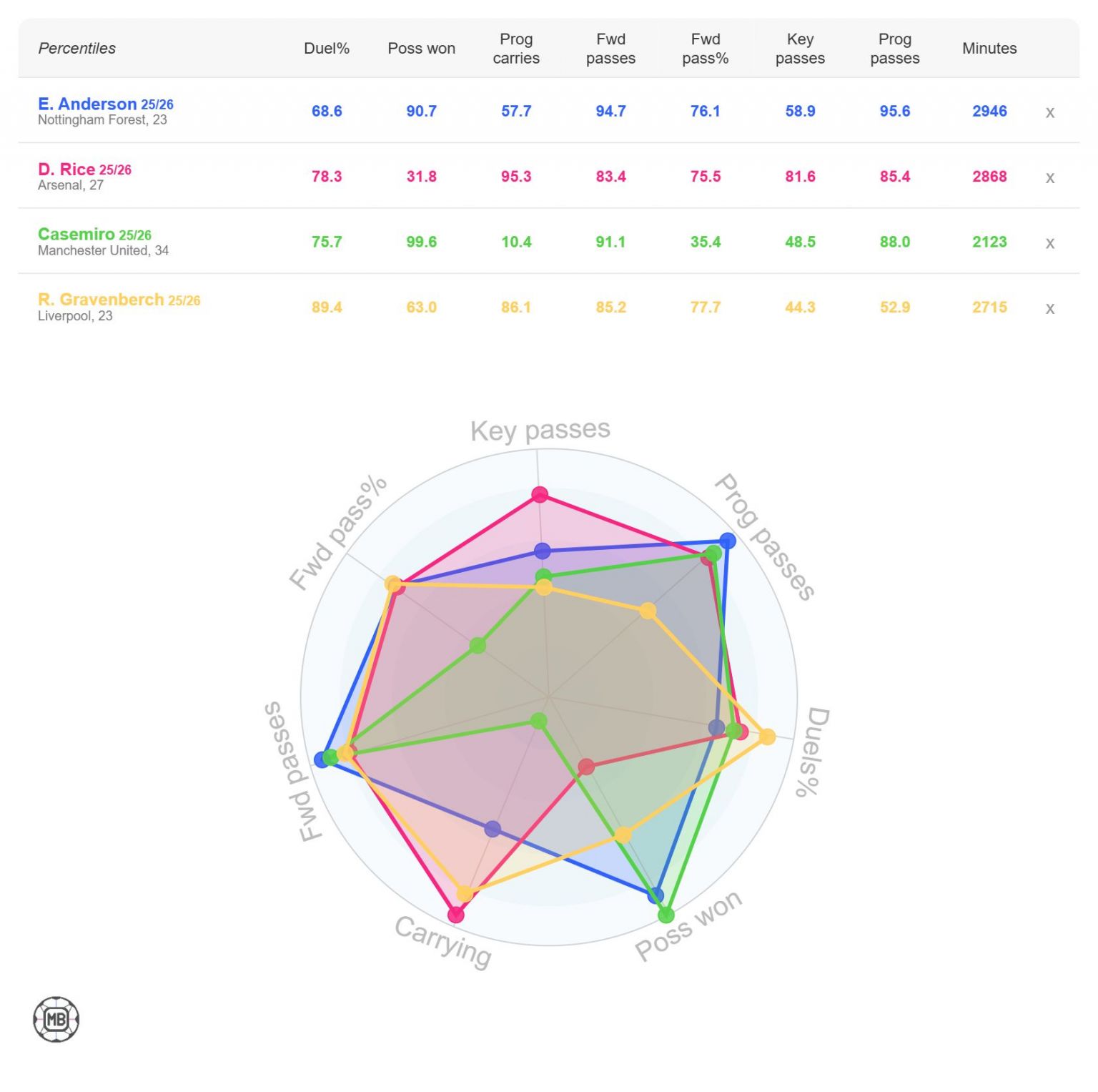Click Rice's pink Carrying radar point
1098x1092 pixels.
(455, 915)
